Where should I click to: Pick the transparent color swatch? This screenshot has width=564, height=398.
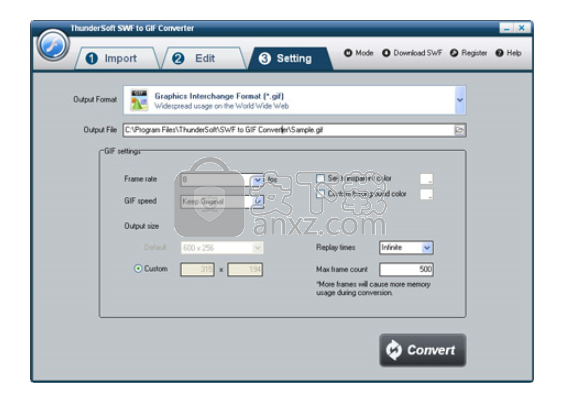point(427,179)
